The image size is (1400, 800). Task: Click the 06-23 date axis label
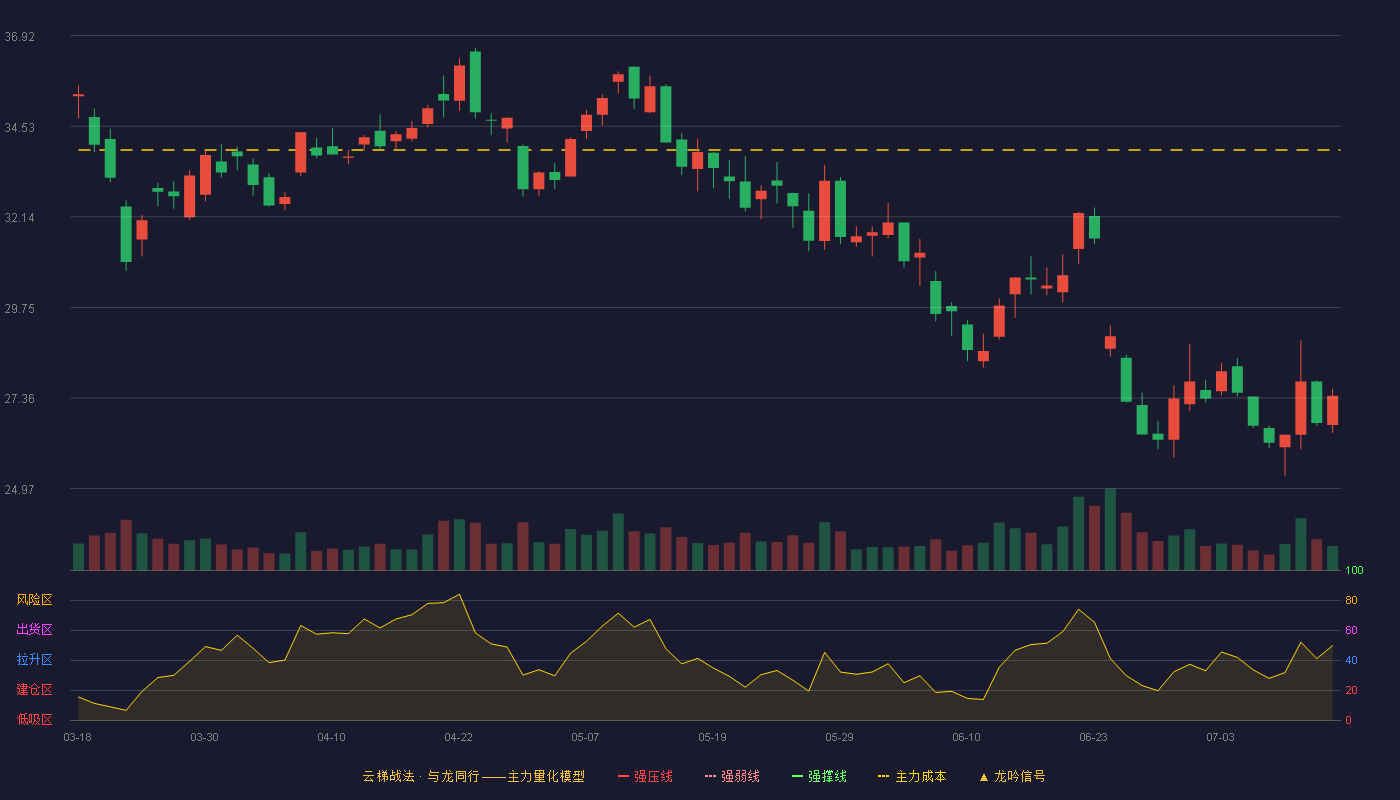1093,737
